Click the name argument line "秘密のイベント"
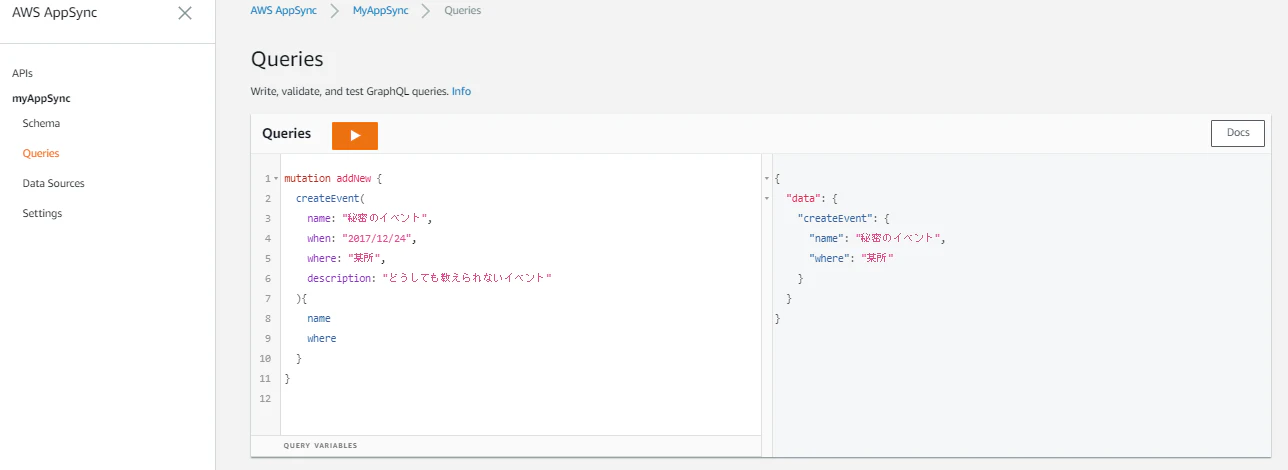This screenshot has width=1288, height=470. [x=370, y=219]
